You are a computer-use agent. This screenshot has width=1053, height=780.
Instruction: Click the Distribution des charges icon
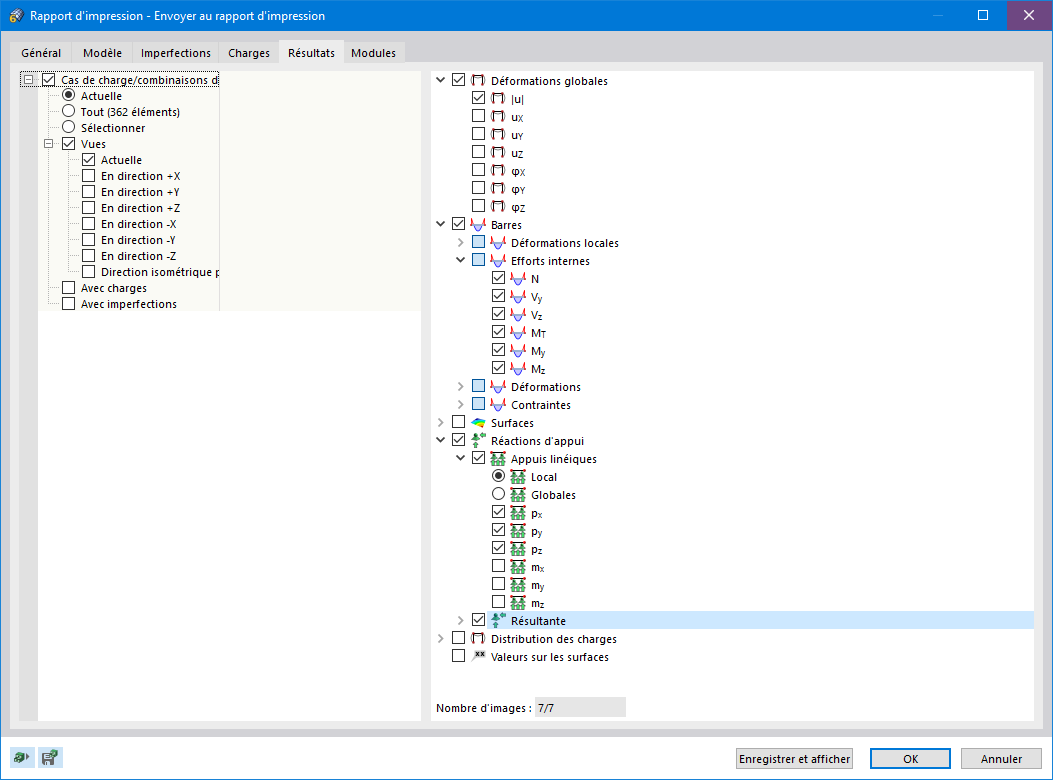[478, 638]
